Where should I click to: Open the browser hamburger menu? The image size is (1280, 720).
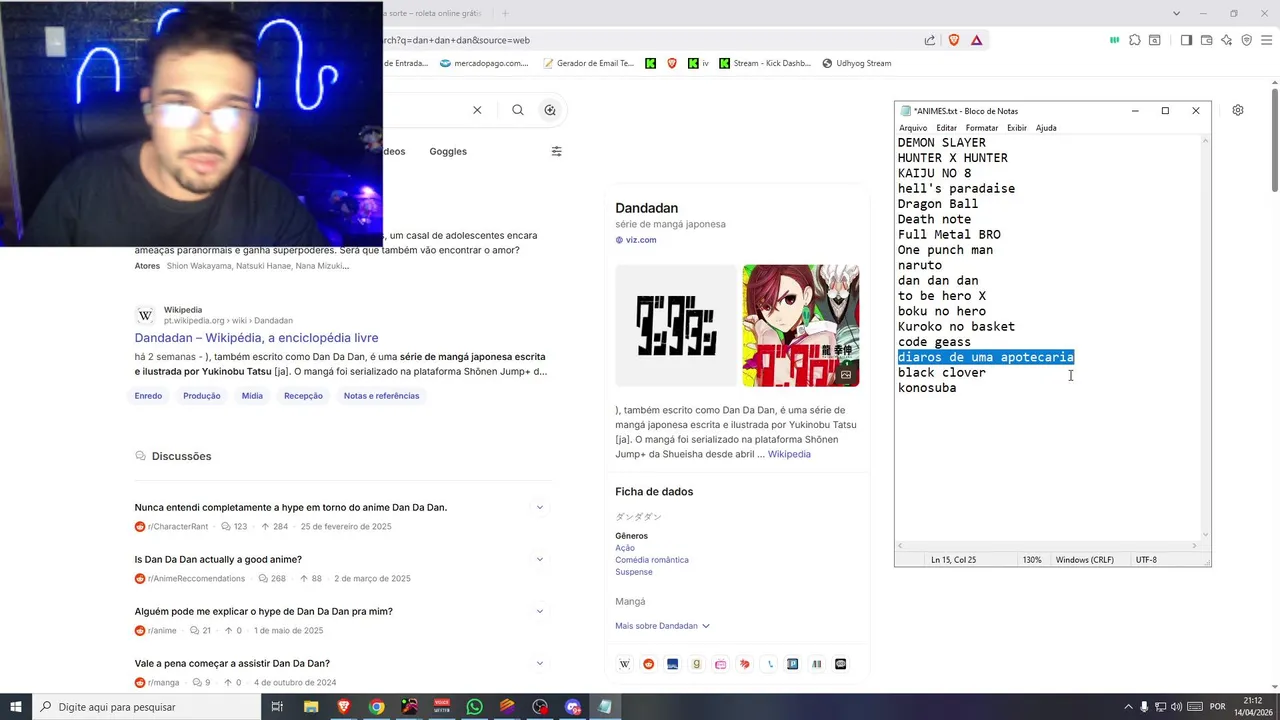(1266, 40)
